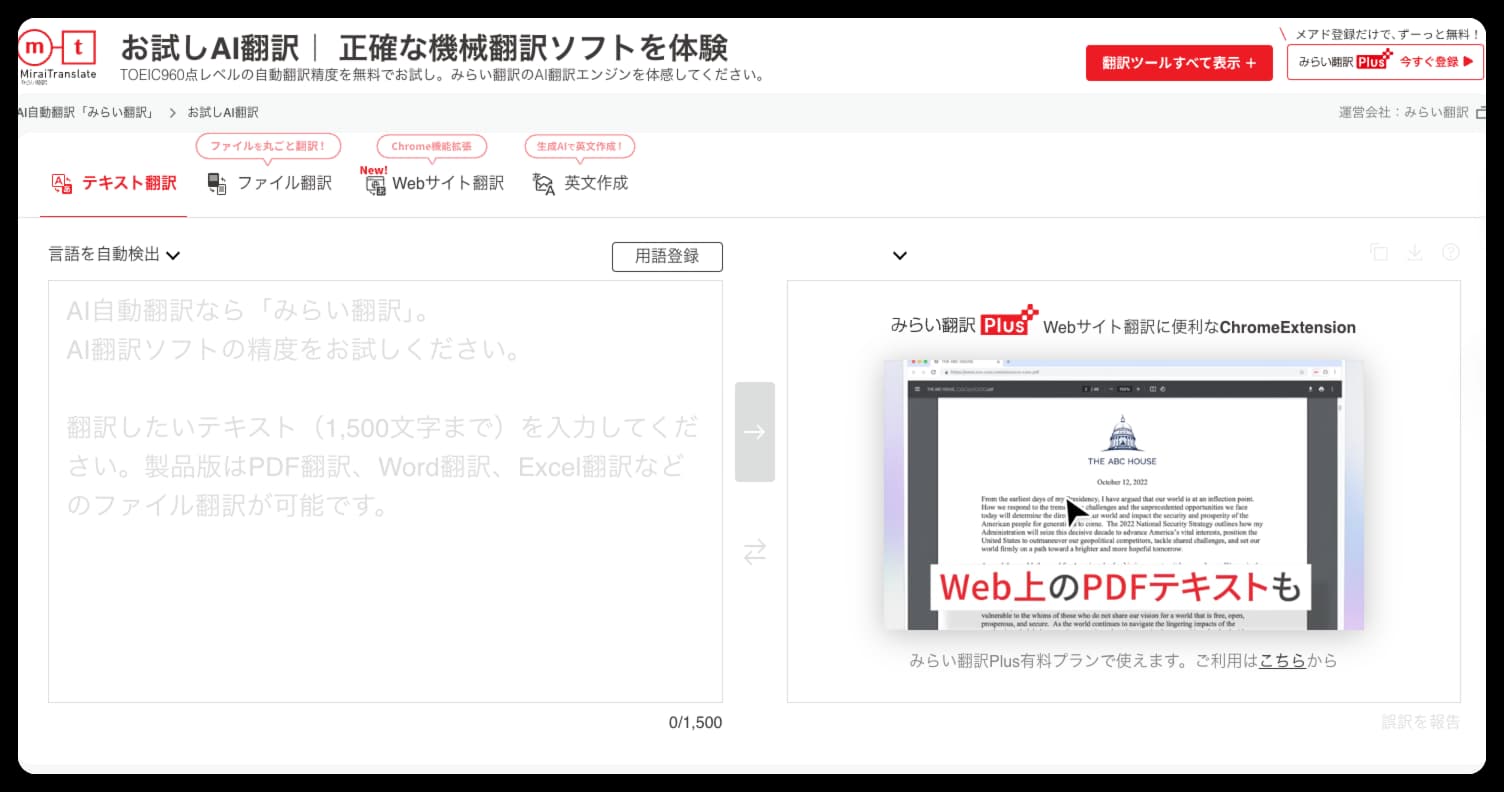Image resolution: width=1504 pixels, height=792 pixels.
Task: Click the ファイルを丸ごと翻訳！ bubble label
Action: tap(268, 146)
